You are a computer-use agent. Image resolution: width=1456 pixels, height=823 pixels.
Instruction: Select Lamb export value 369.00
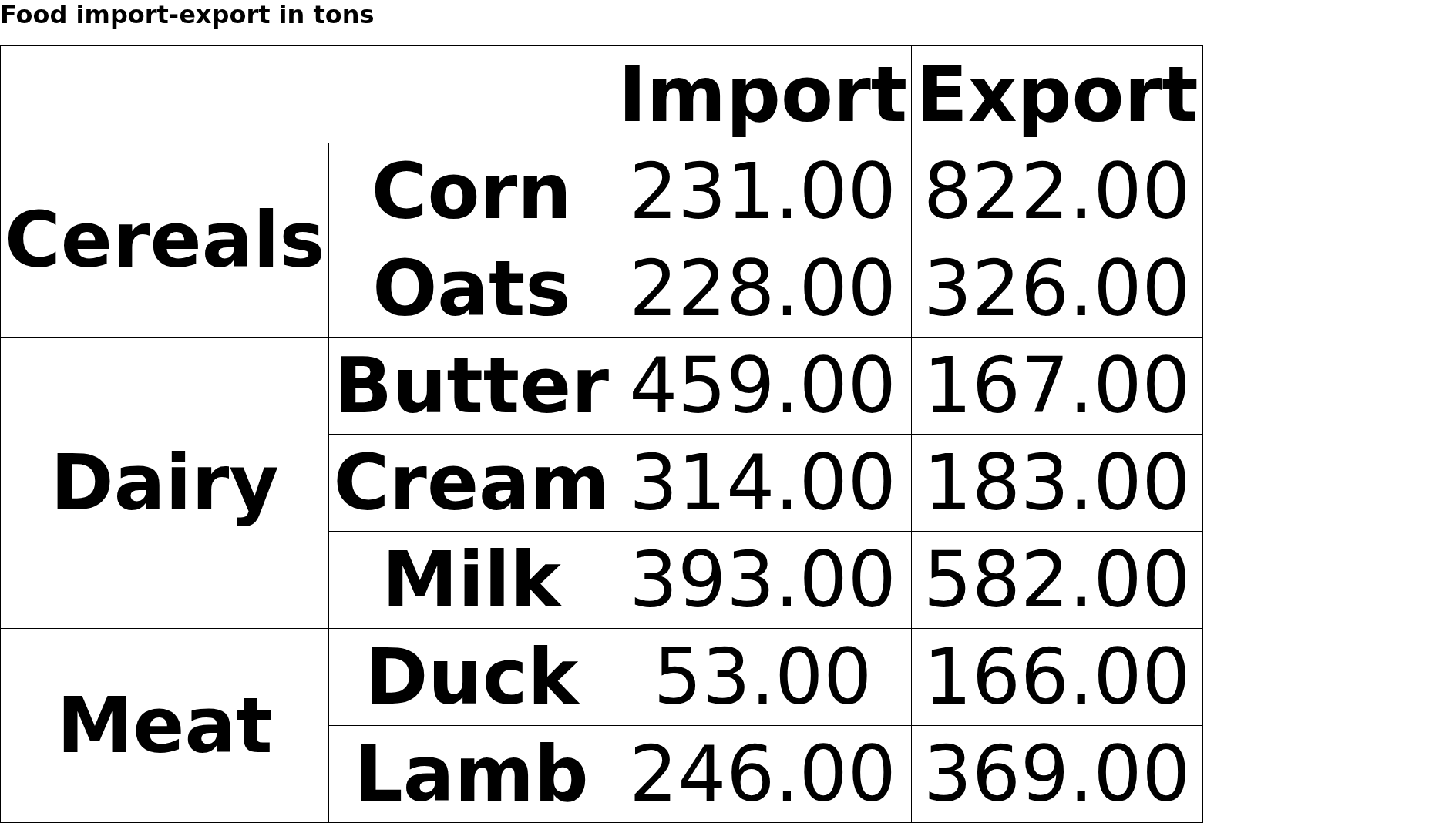pyautogui.click(x=1057, y=774)
